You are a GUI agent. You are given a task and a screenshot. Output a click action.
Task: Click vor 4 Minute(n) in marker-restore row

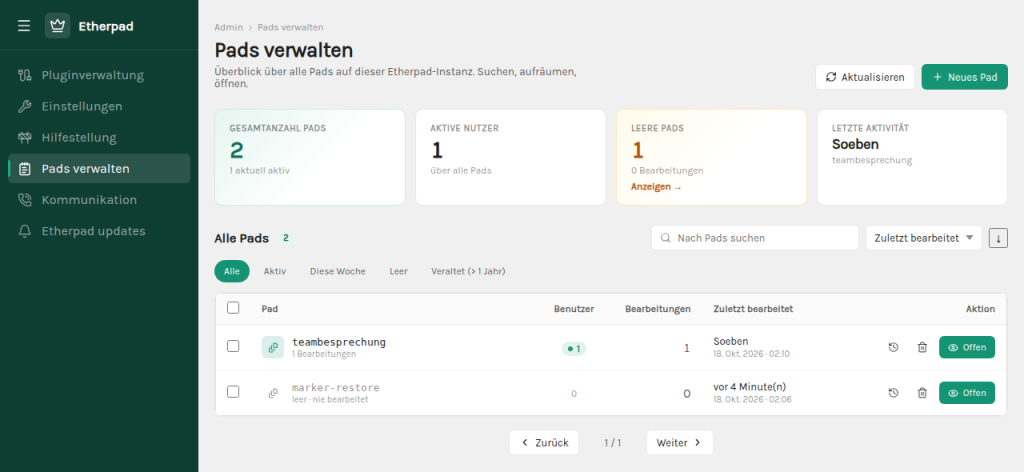750,387
